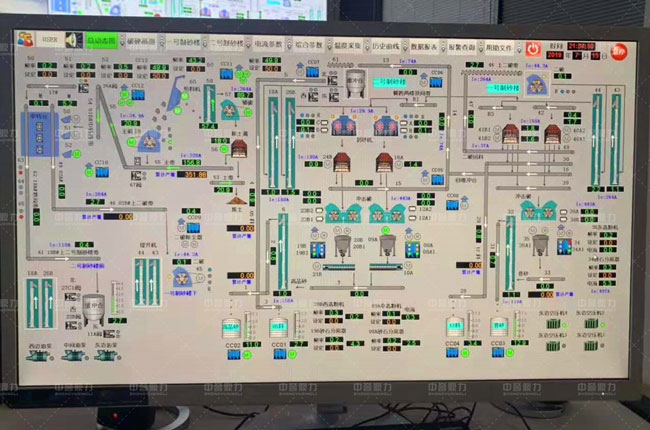The height and width of the screenshot is (430, 650).
Task: Click the 报警查询 button
Action: pyautogui.click(x=464, y=46)
